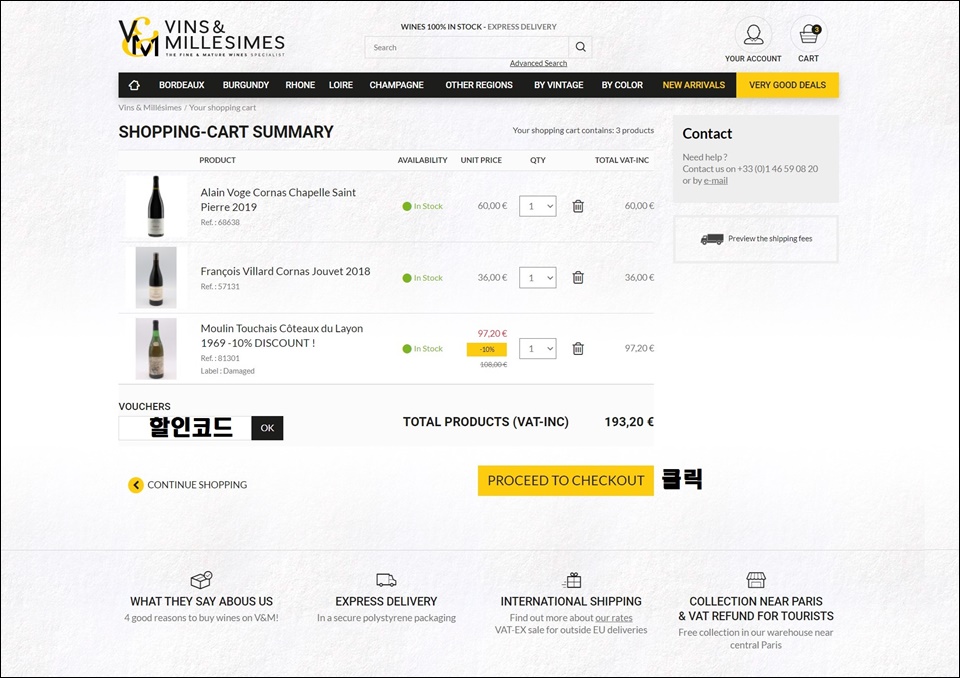
Task: Open quantity dropdown for François Villard Cornas
Action: tap(538, 277)
